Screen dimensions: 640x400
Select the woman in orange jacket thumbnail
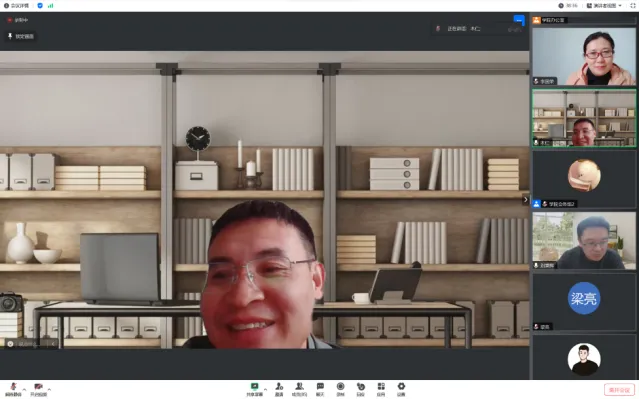click(x=584, y=56)
